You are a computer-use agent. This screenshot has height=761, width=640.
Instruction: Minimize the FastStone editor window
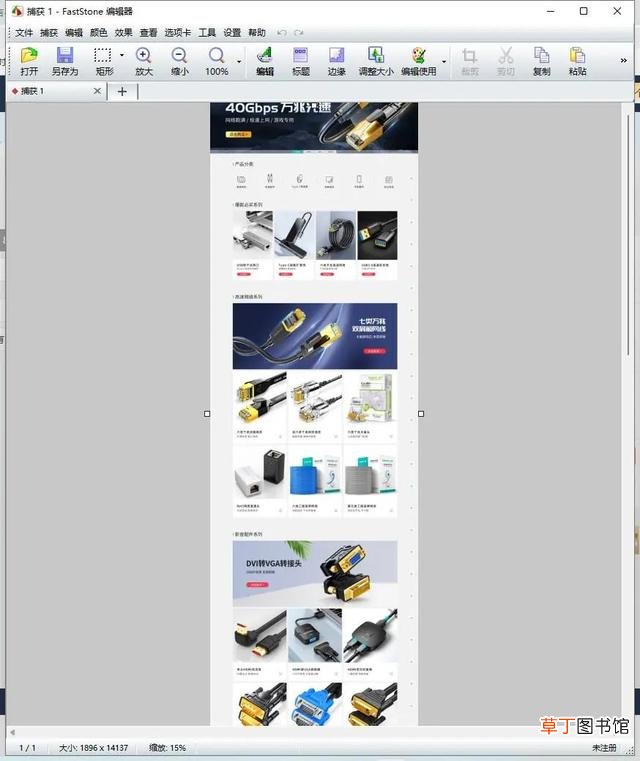(551, 11)
